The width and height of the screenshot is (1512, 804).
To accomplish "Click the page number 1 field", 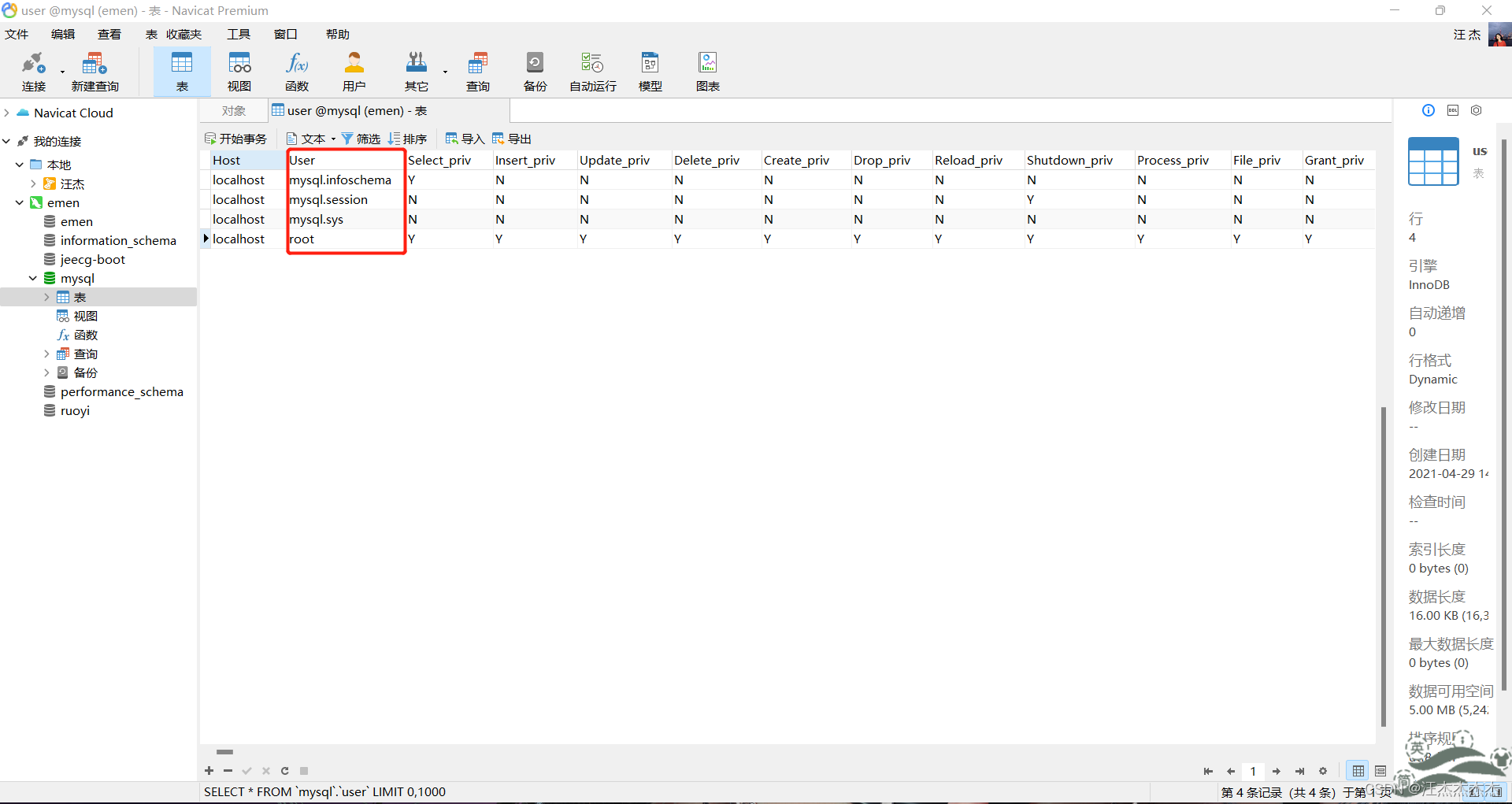I will point(1253,772).
